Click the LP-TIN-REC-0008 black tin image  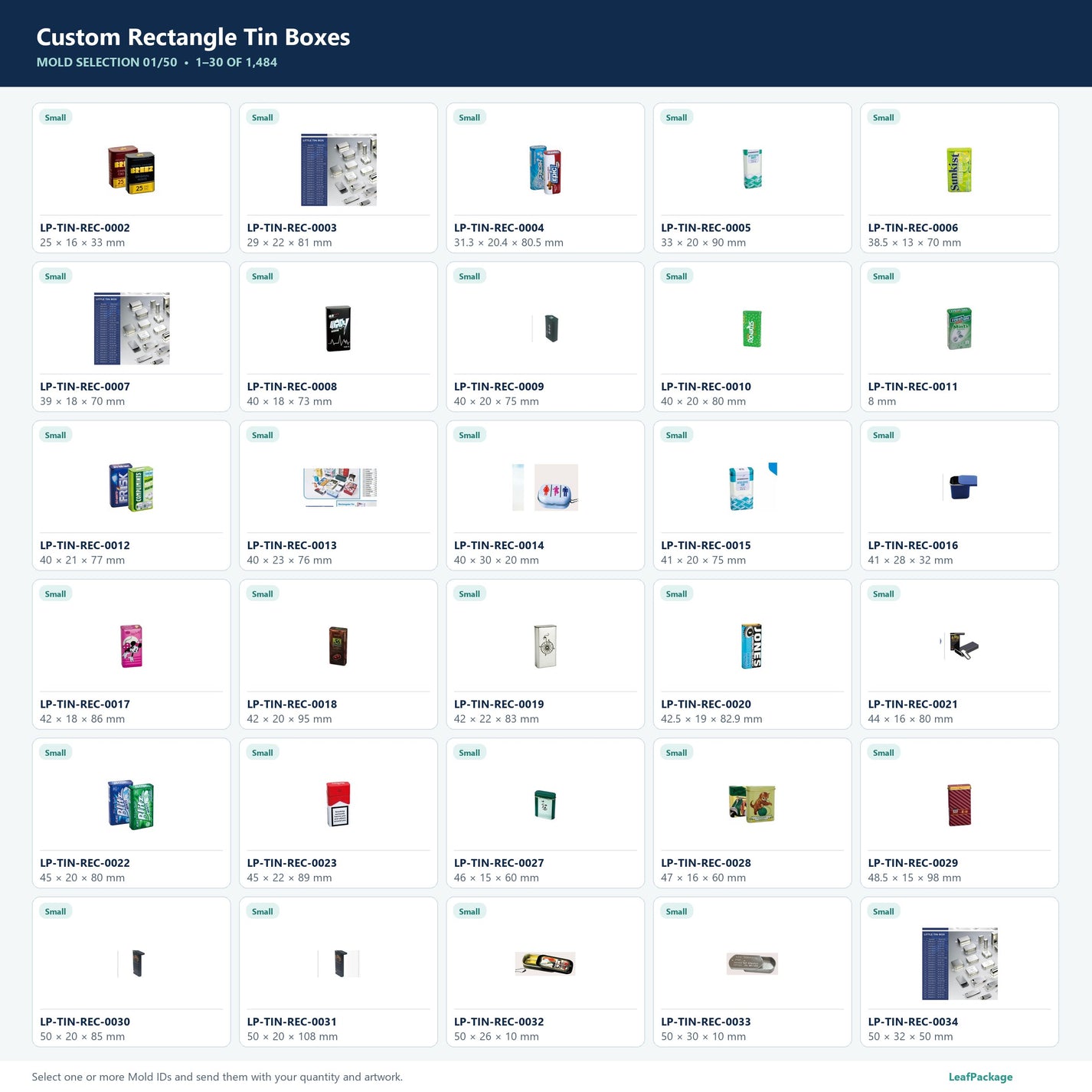pyautogui.click(x=338, y=329)
